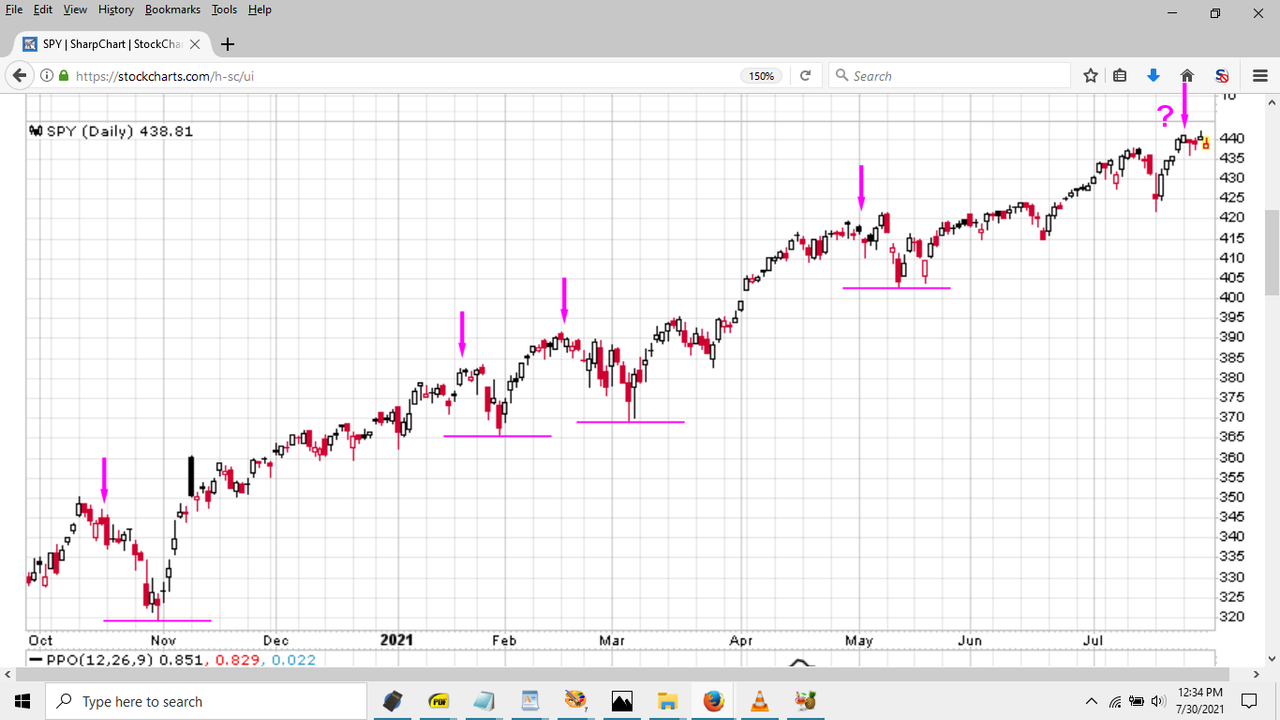The height and width of the screenshot is (720, 1280).
Task: Click the horizontal scrollbar left arrow
Action: click(9, 675)
